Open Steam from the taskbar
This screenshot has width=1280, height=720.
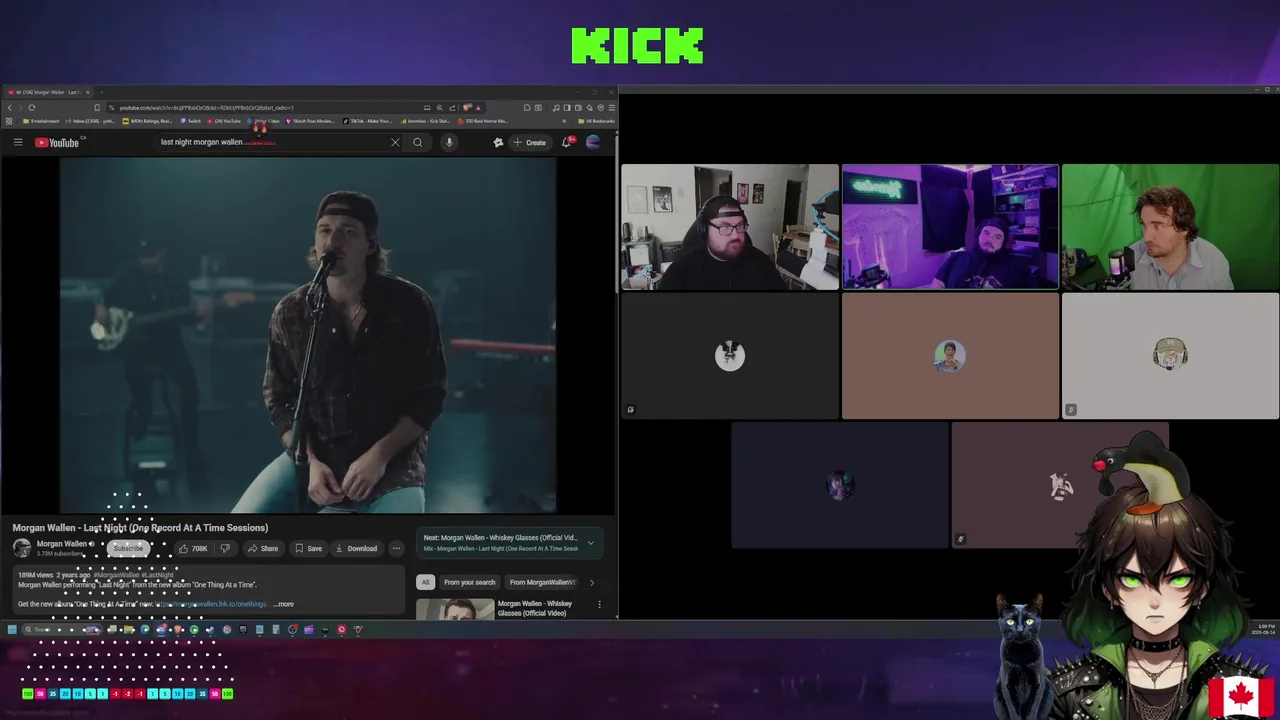210,630
